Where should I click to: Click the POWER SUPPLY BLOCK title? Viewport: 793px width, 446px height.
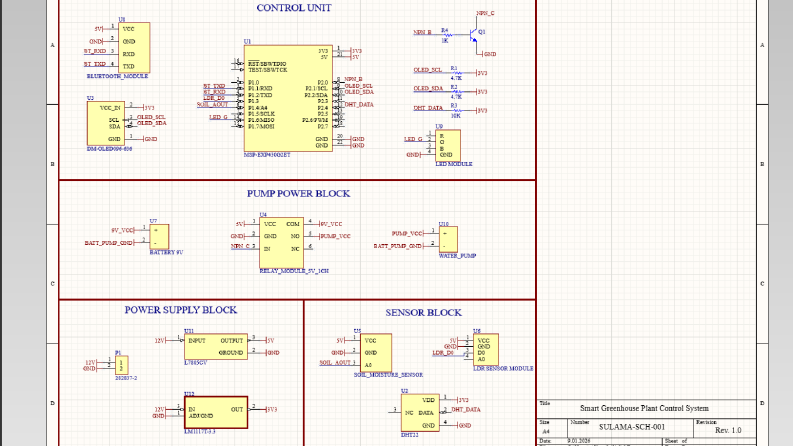[181, 310]
